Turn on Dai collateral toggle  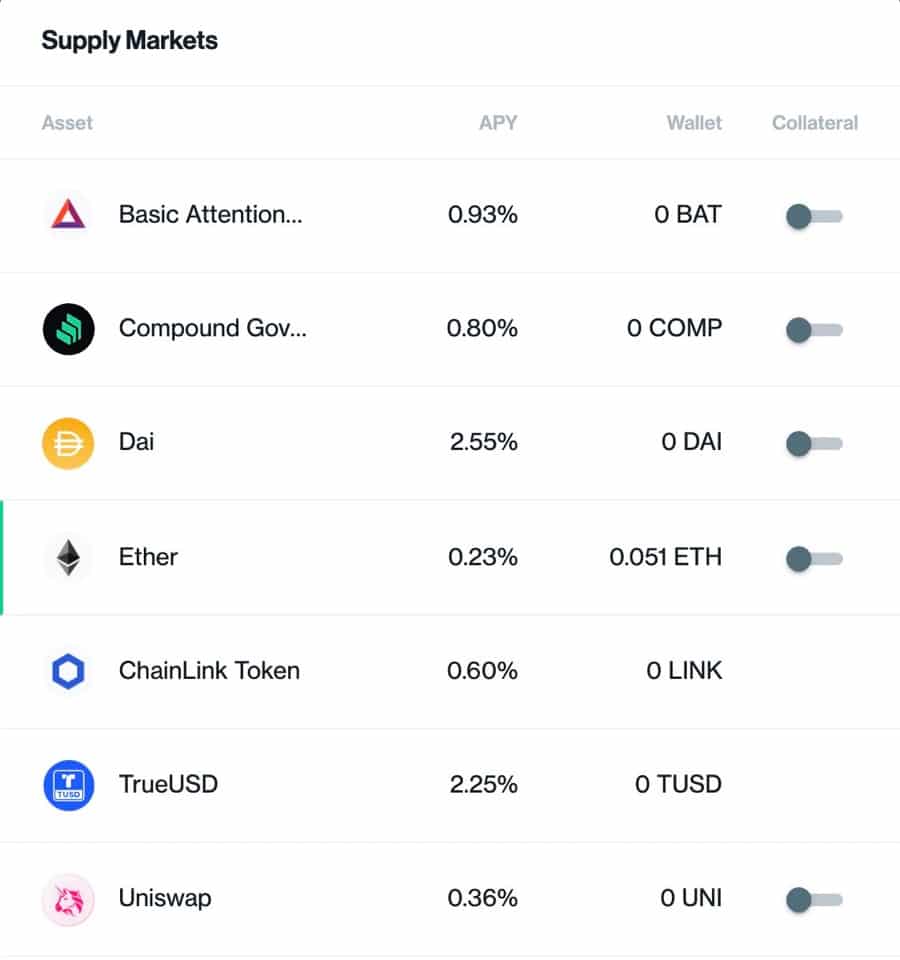[x=814, y=444]
